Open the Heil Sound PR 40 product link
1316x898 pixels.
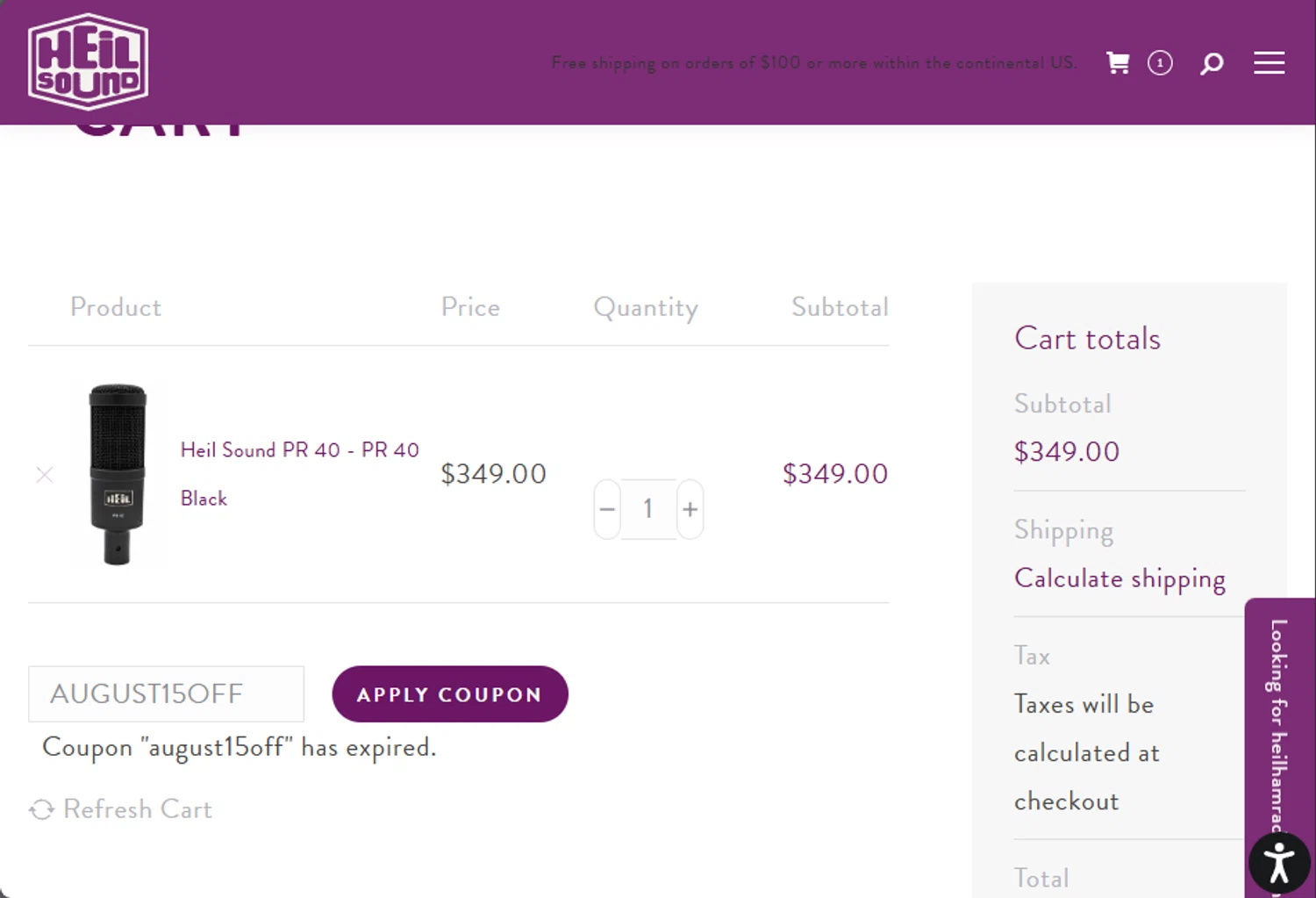pos(299,474)
